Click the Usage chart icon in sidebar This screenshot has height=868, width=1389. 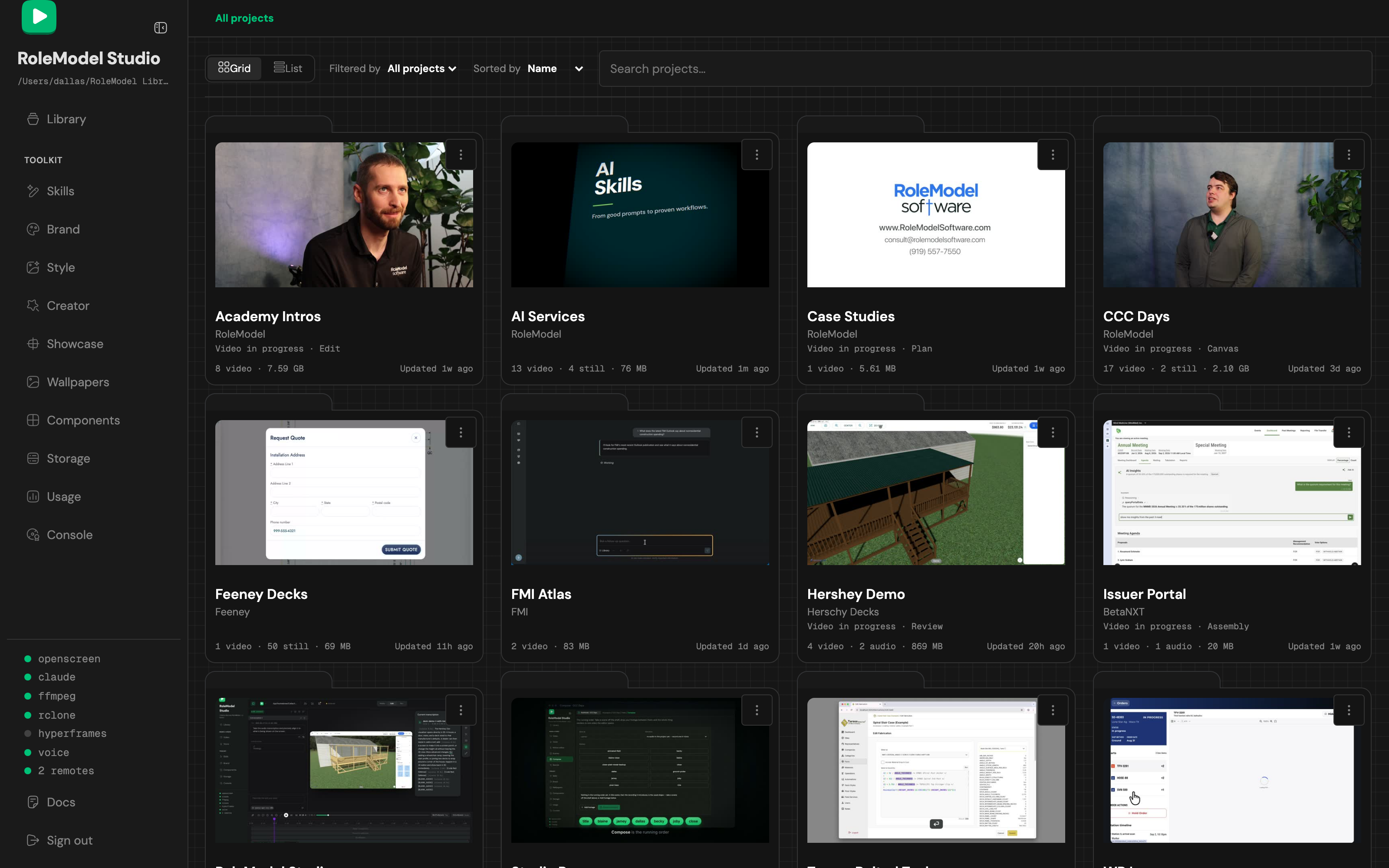33,496
